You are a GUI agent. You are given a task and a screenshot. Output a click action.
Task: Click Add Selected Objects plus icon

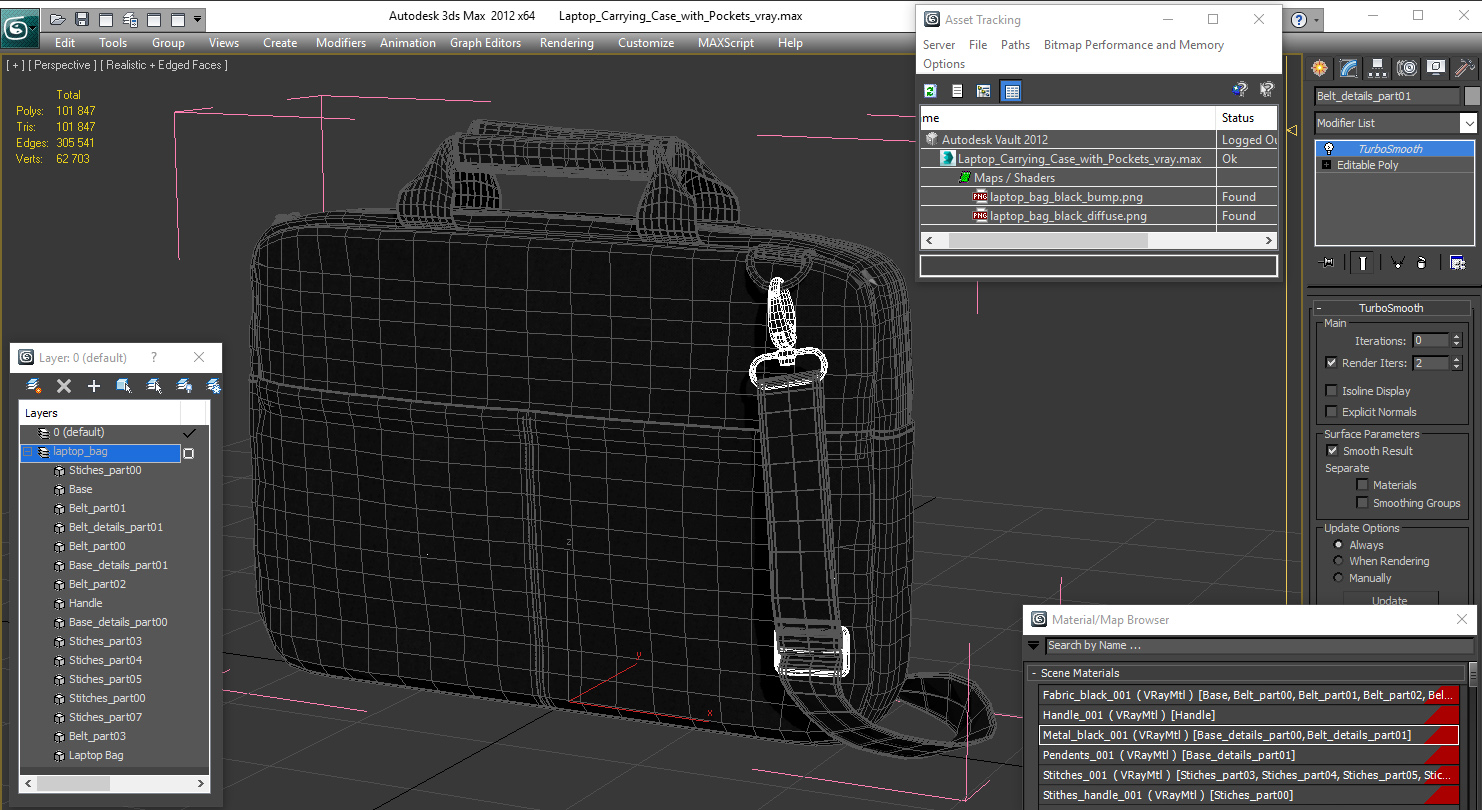[x=94, y=386]
